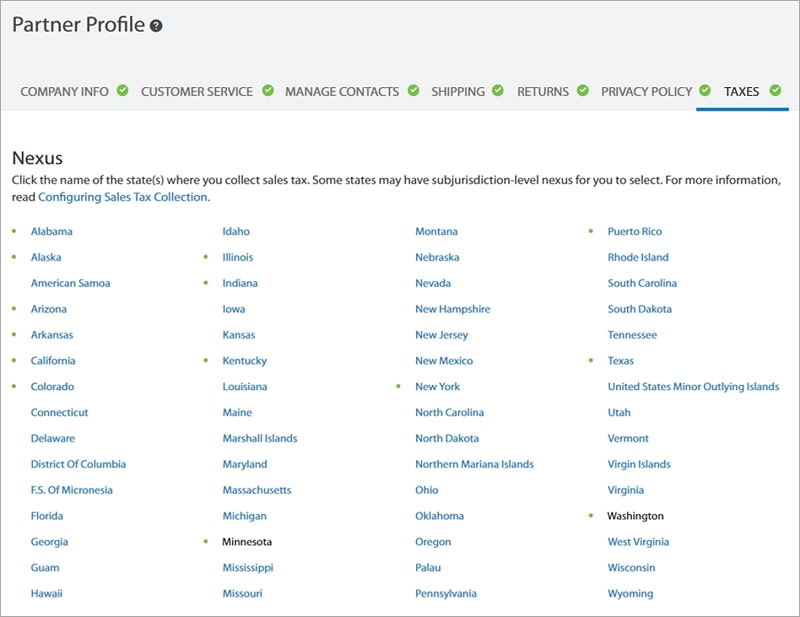The height and width of the screenshot is (617, 800).
Task: Switch to the Shipping tab
Action: click(x=457, y=92)
